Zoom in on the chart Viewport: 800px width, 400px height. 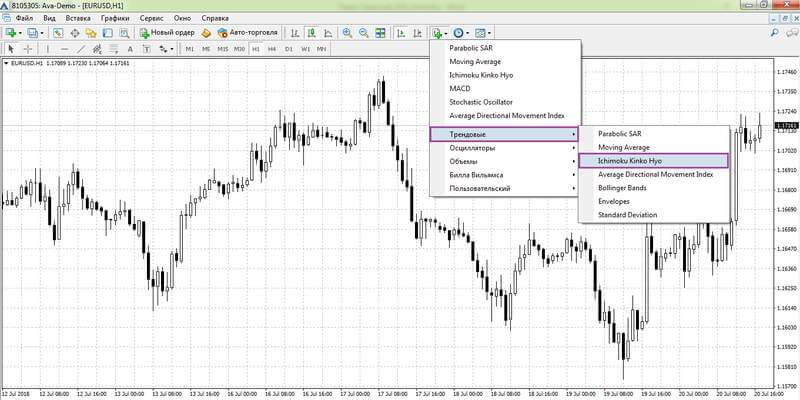(347, 33)
